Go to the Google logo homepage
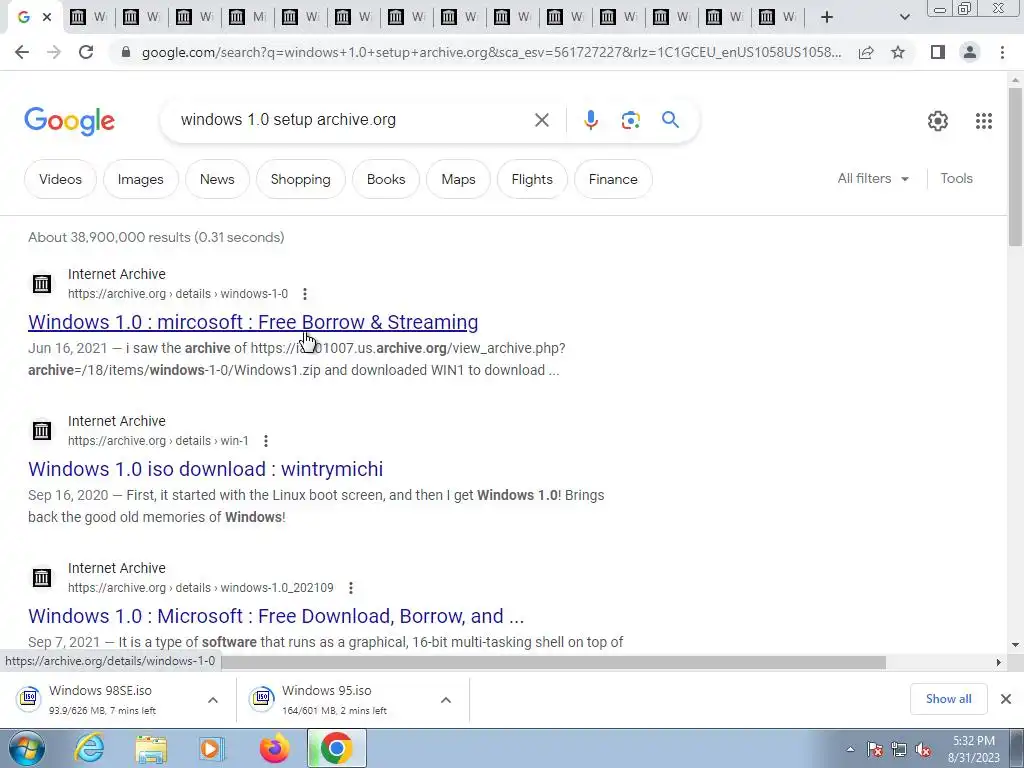Screen dimensions: 1024x768 (69, 121)
